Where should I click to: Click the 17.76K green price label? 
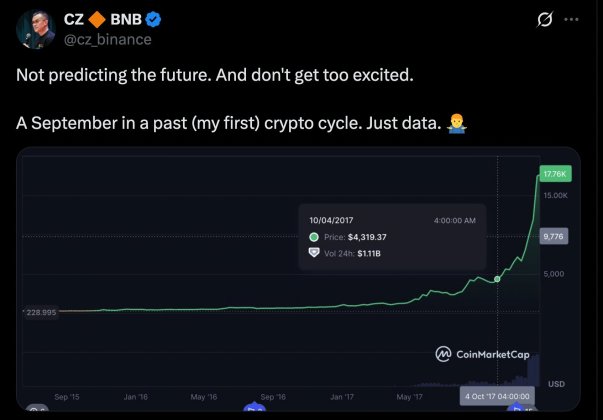[x=553, y=175]
